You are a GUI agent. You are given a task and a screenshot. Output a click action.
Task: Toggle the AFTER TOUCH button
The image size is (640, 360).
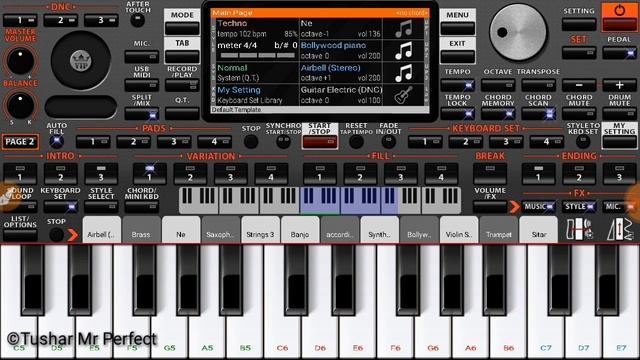click(138, 20)
